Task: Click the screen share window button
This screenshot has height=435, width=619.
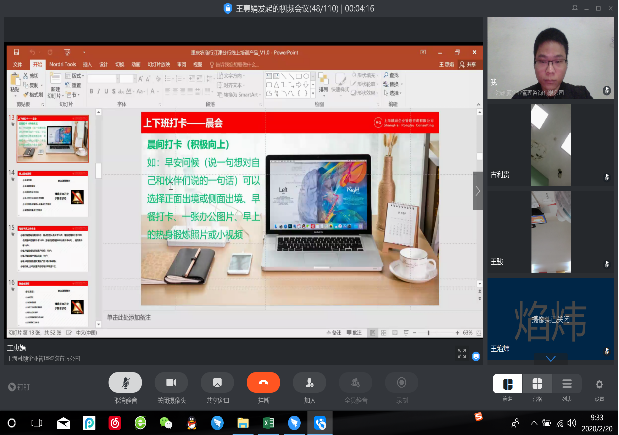Action: point(217,383)
